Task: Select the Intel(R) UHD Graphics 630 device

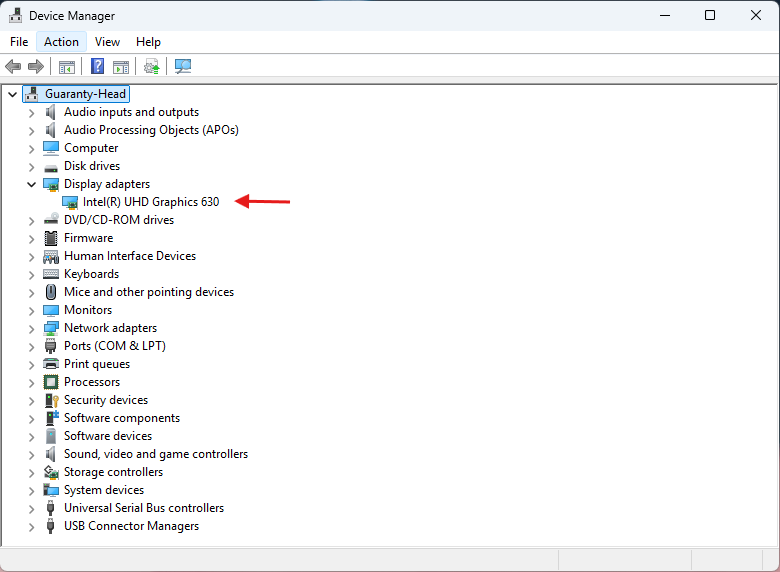Action: click(x=151, y=202)
